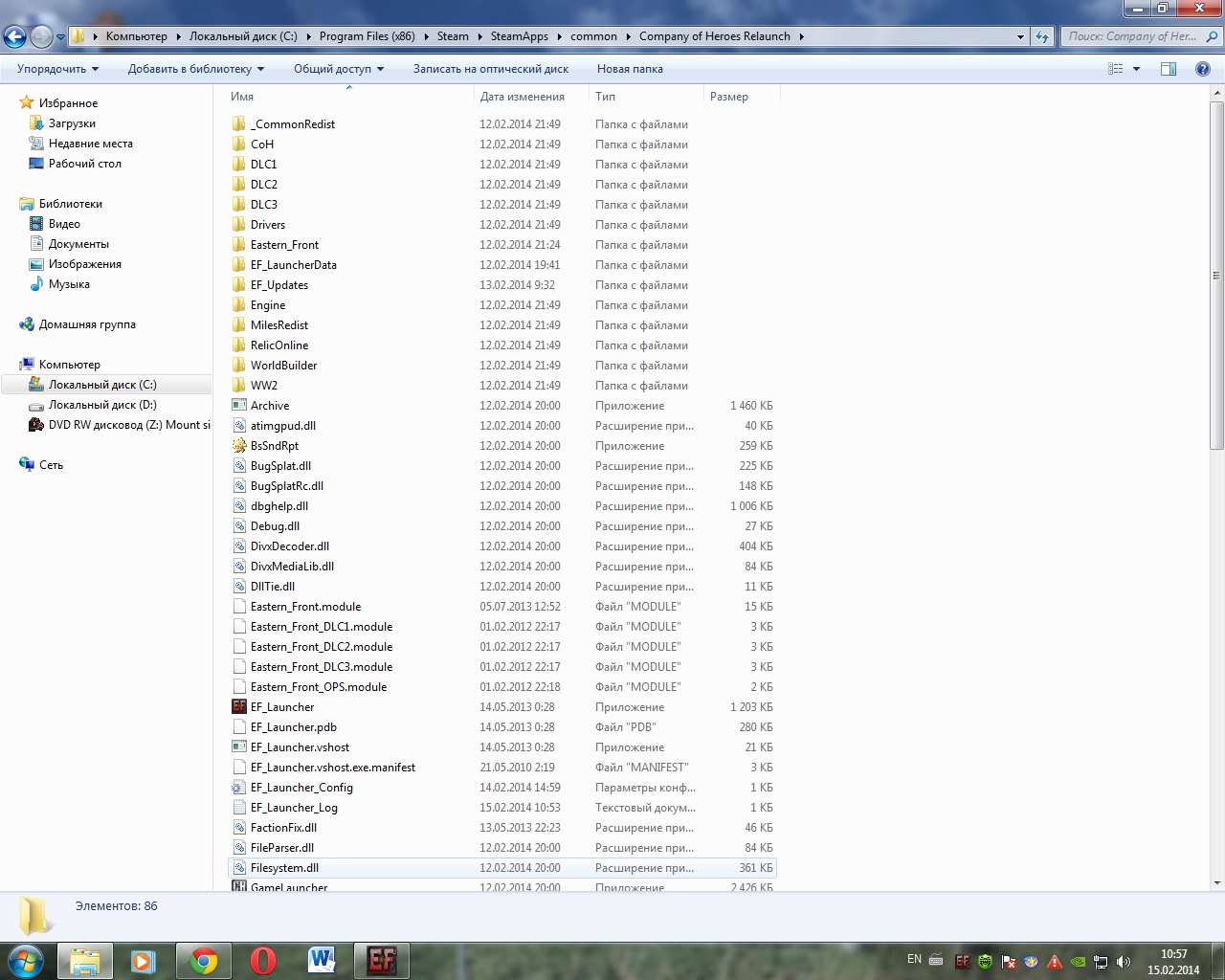Open the EF_Launcher application icon

pyautogui.click(x=239, y=707)
